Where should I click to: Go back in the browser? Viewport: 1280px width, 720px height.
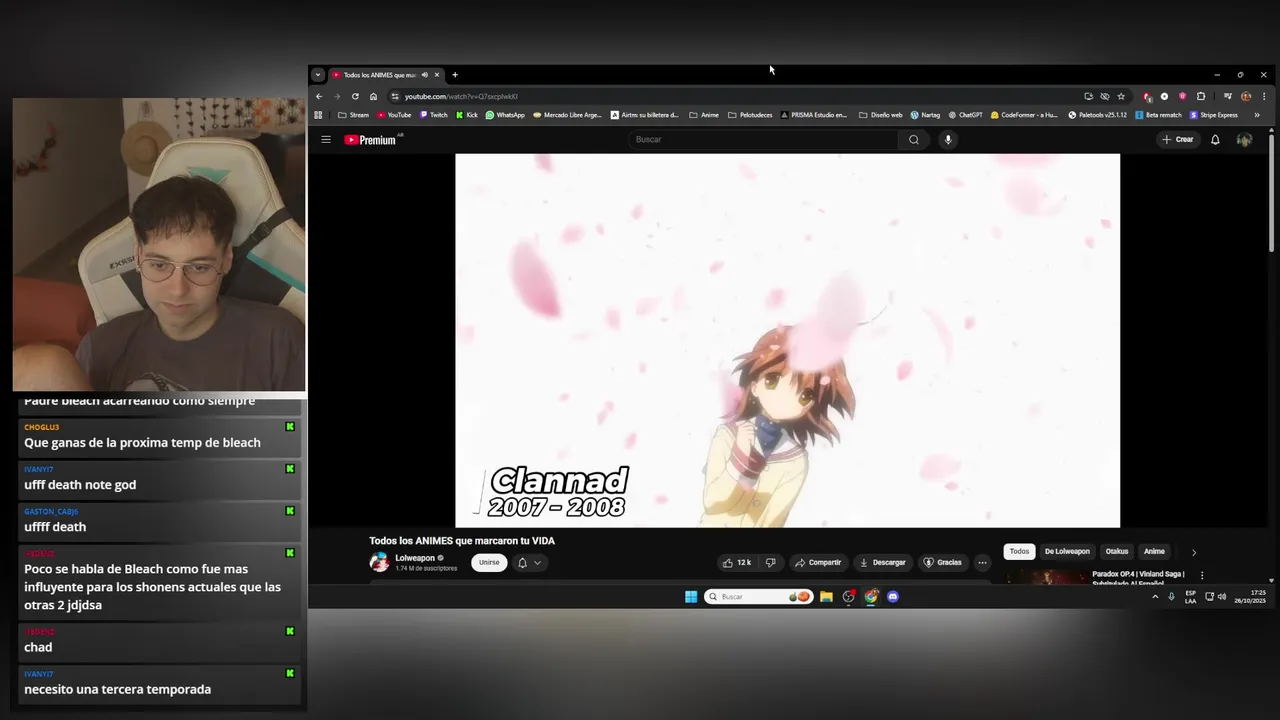tap(319, 96)
